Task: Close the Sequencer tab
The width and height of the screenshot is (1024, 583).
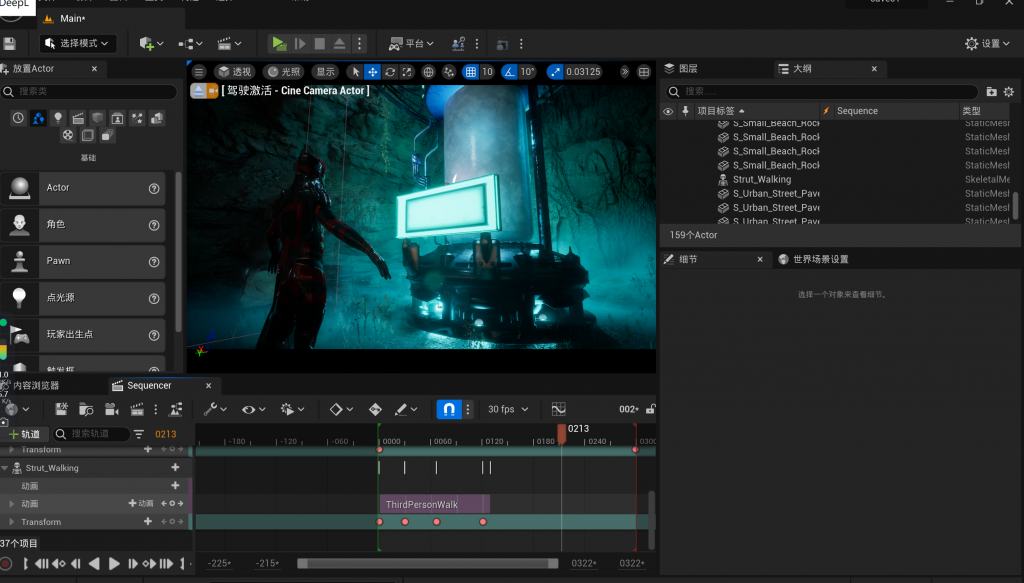Action: click(208, 386)
